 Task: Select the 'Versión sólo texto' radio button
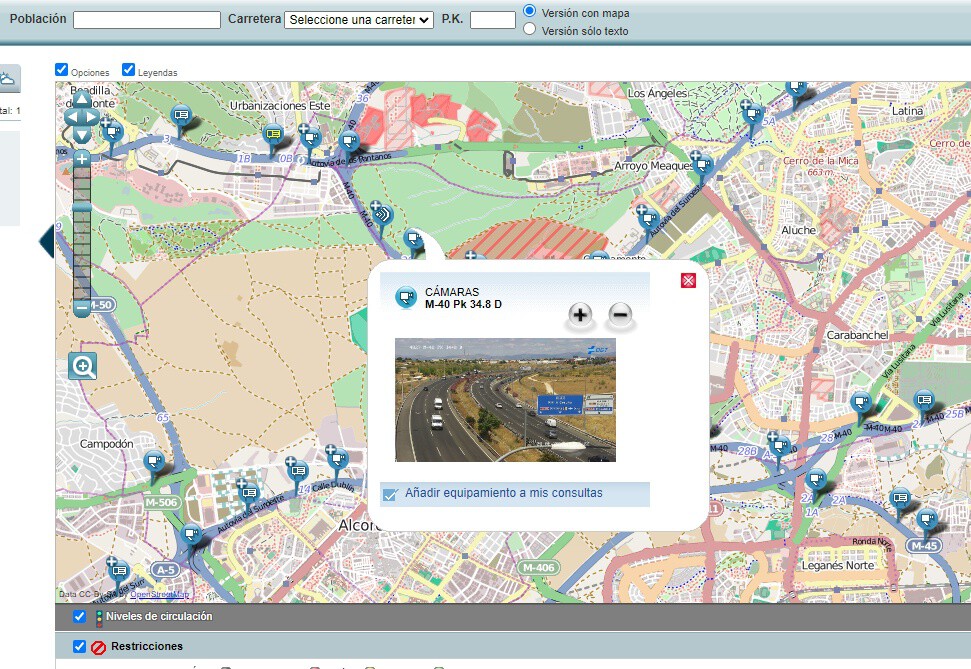tap(529, 29)
